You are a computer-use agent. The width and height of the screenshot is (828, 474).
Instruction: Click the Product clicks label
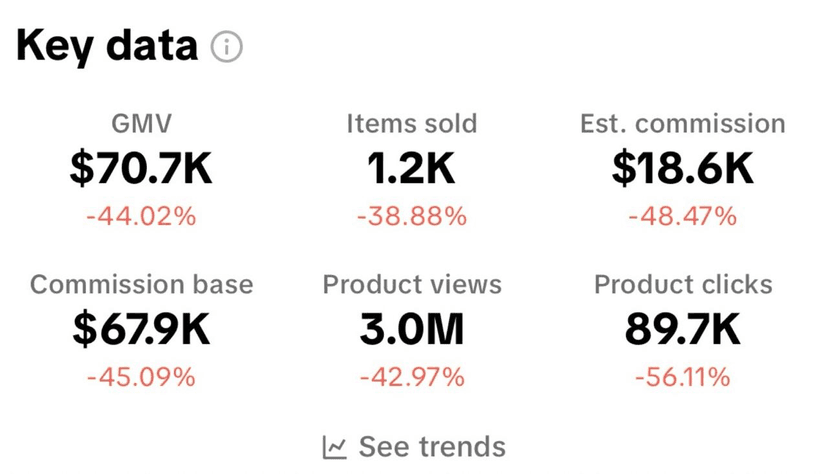tap(683, 284)
